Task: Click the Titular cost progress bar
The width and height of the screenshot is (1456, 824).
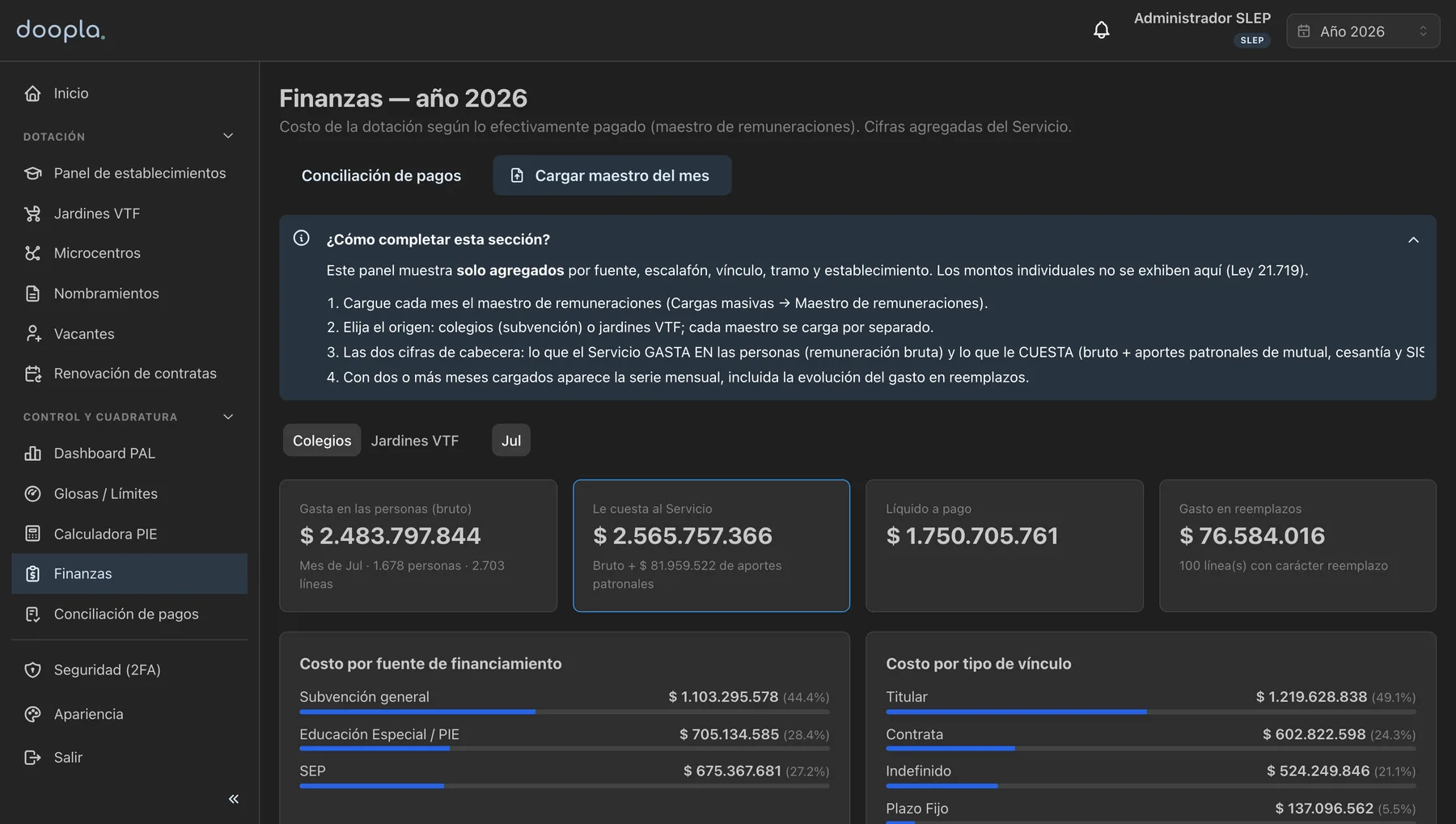Action: pos(1151,712)
